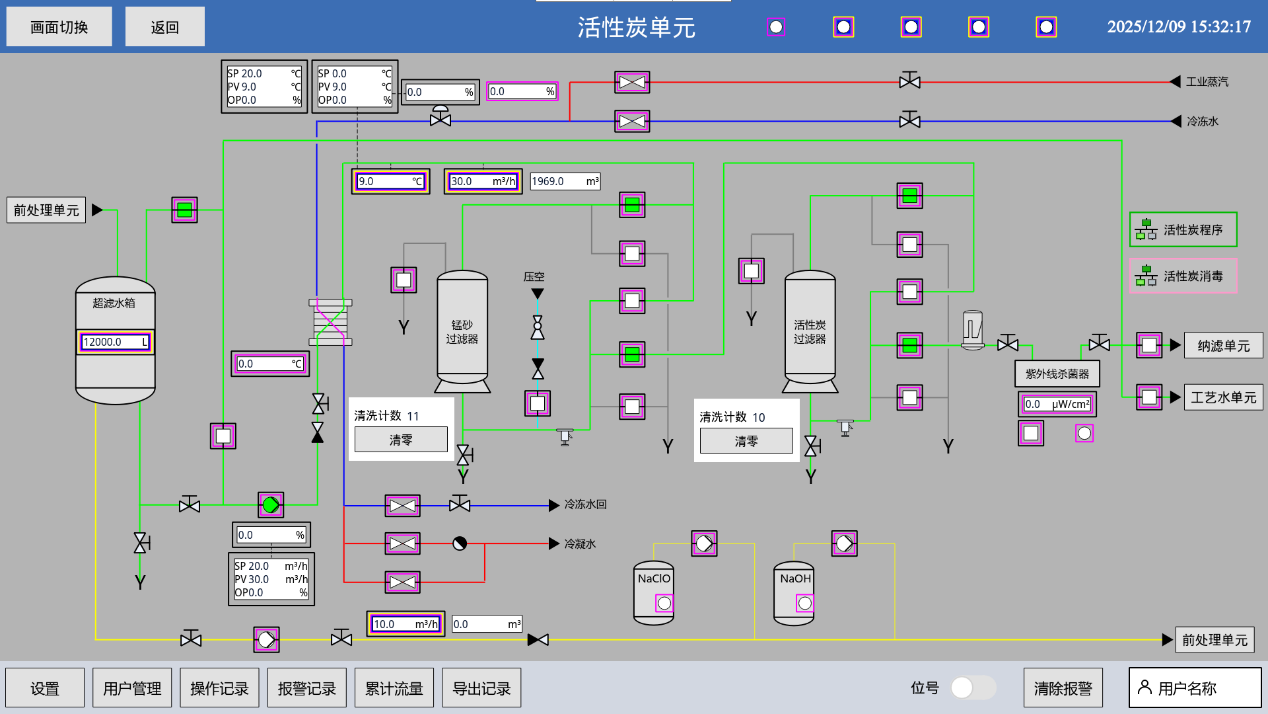Click the 紫外线杀菌器 lamp icon
Image resolution: width=1268 pixels, height=714 pixels.
[x=973, y=330]
